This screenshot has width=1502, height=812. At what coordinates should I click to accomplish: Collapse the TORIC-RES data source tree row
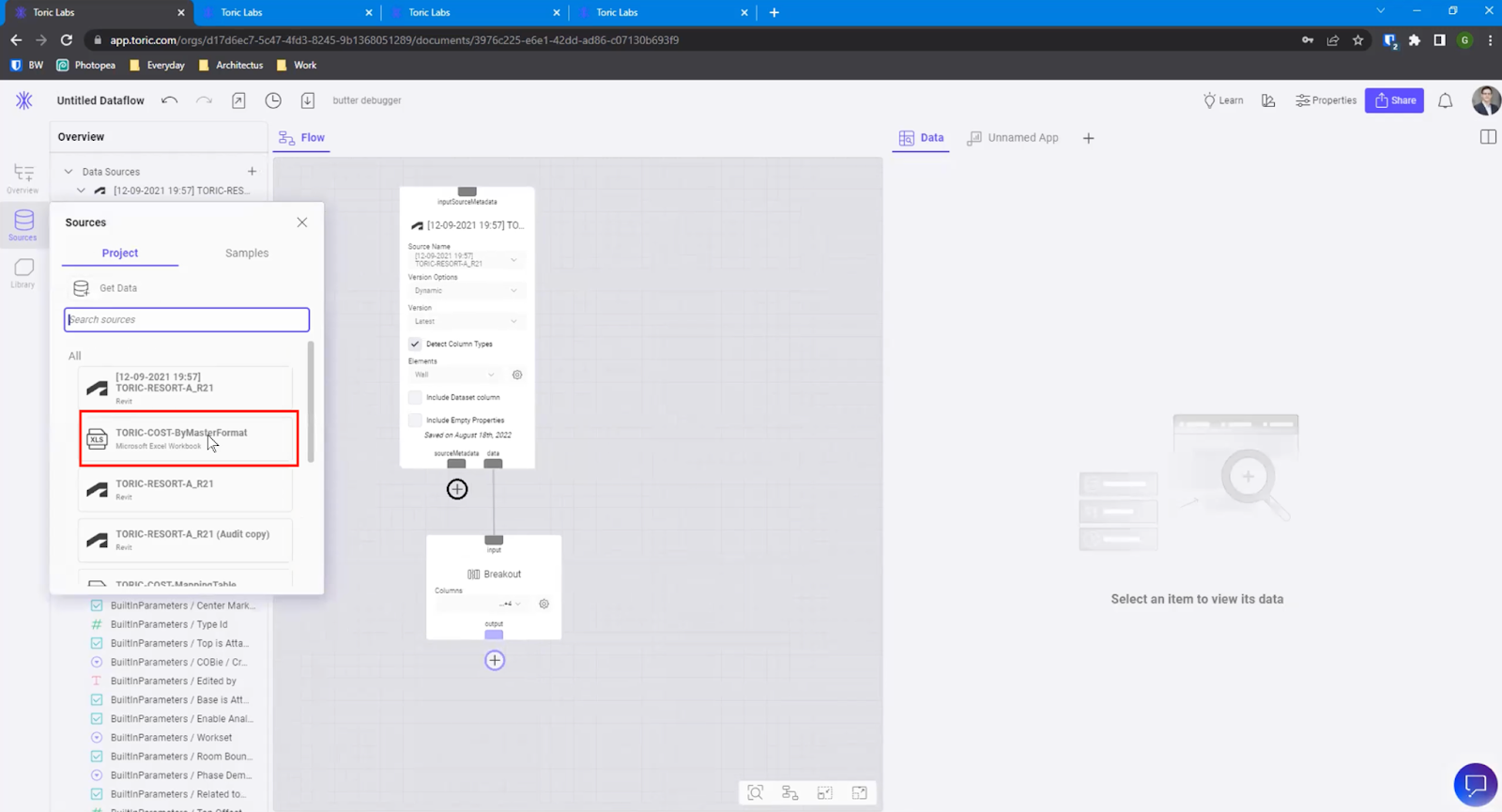(x=81, y=191)
